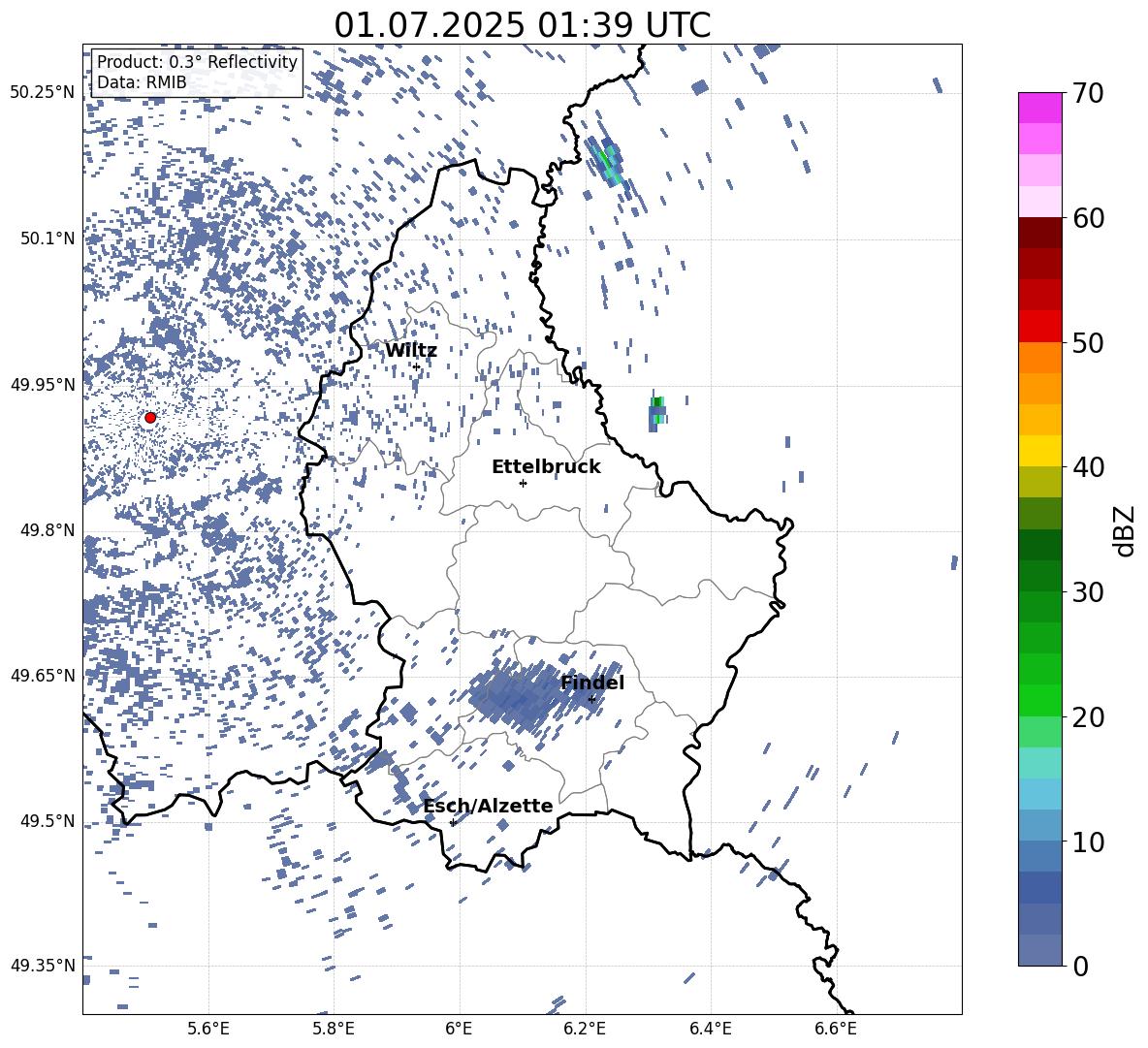The width and height of the screenshot is (1148, 1048).
Task: Click the 6°E longitude label
Action: click(x=459, y=1029)
